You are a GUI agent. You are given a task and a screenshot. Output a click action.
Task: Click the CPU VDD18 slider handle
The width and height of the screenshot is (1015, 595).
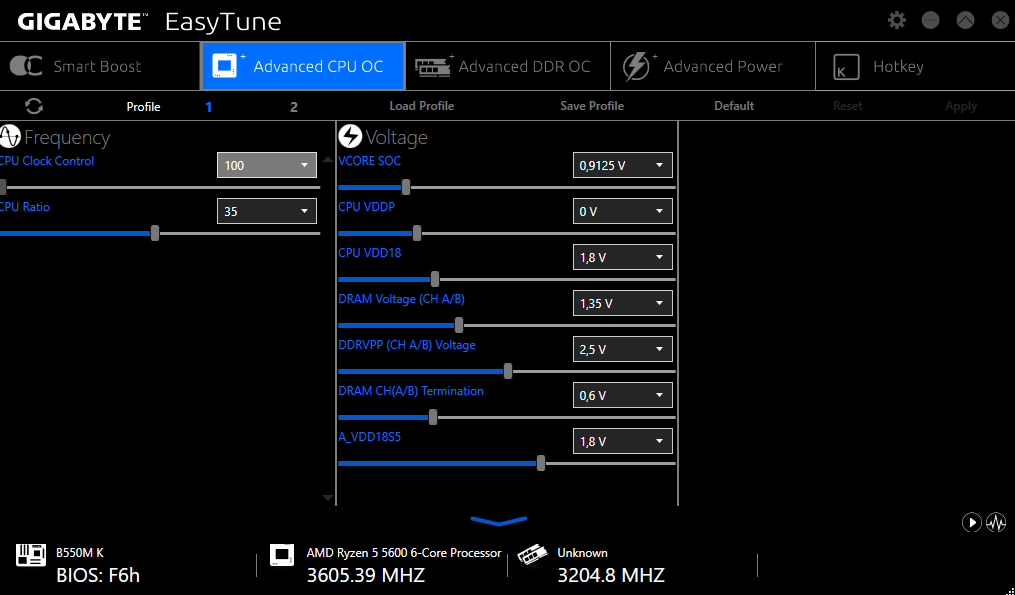click(x=435, y=280)
